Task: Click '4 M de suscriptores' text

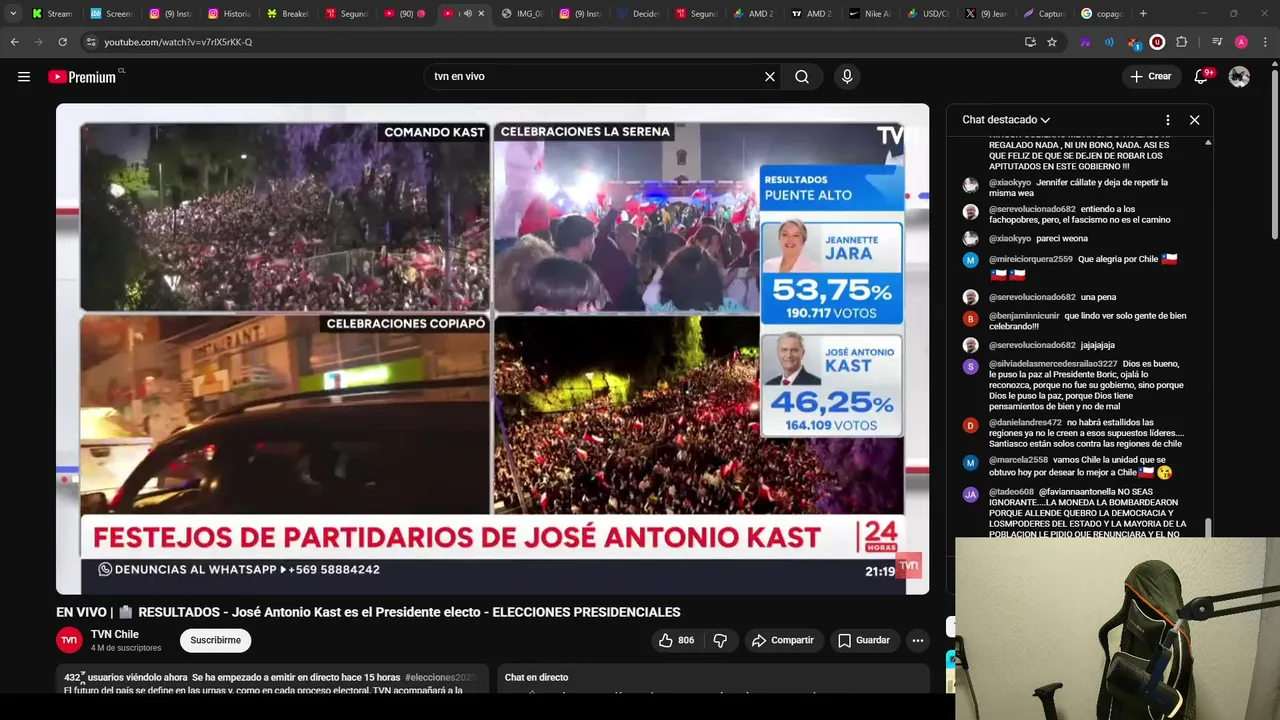Action: click(126, 648)
